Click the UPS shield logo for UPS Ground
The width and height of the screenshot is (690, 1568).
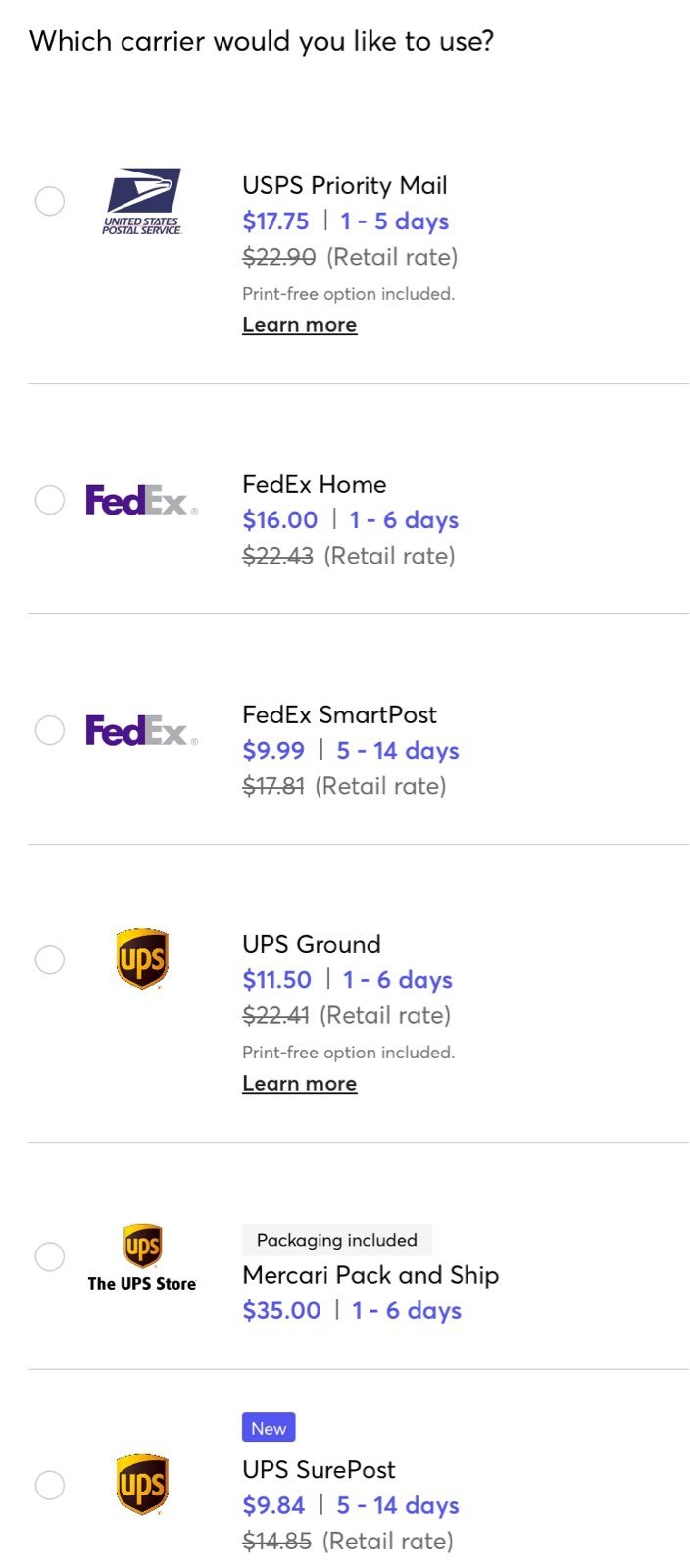142,959
